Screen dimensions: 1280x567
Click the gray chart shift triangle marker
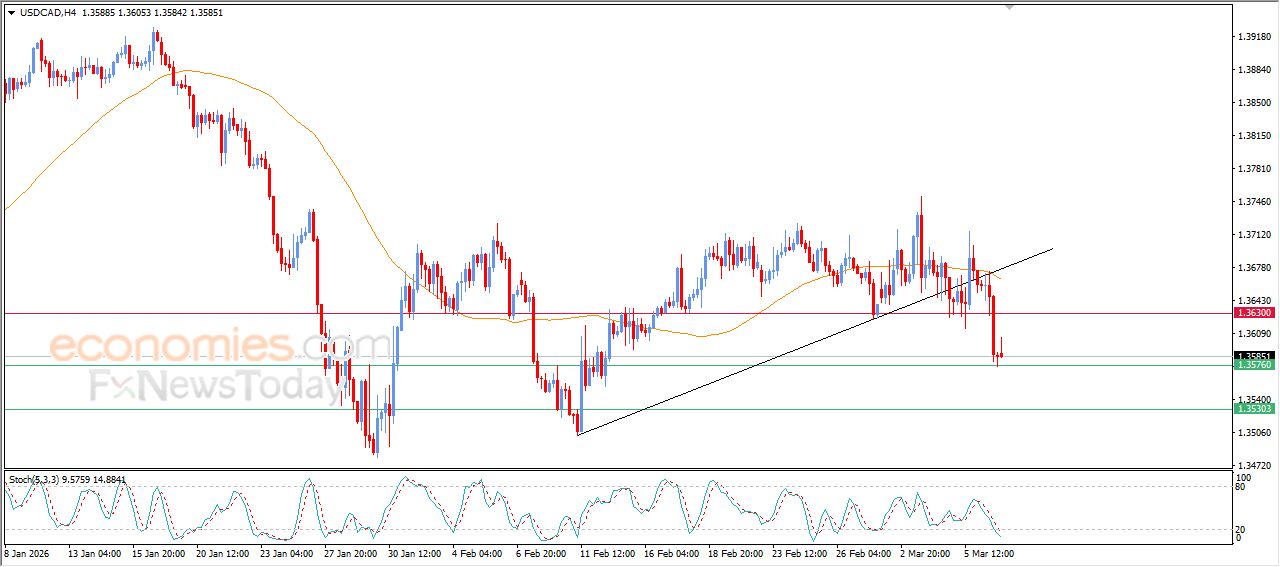1010,6
